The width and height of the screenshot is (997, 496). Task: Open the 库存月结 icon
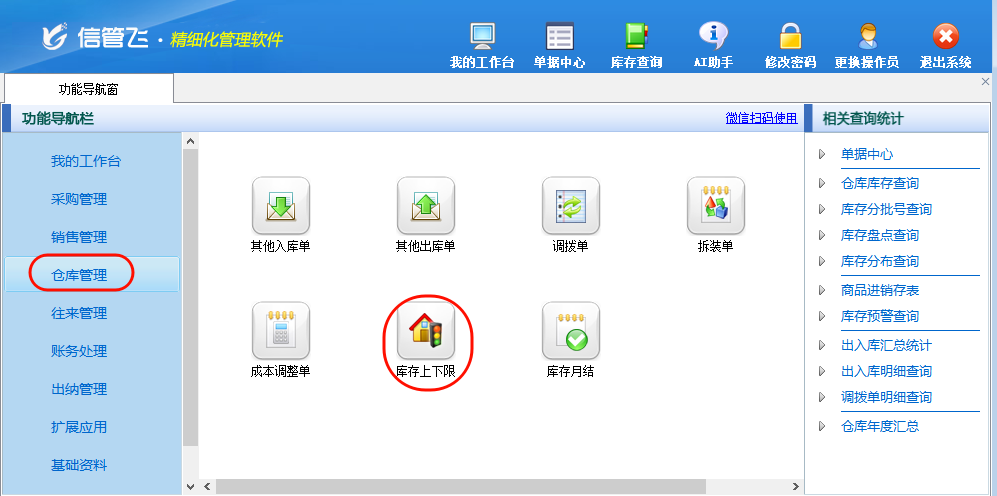coord(570,331)
